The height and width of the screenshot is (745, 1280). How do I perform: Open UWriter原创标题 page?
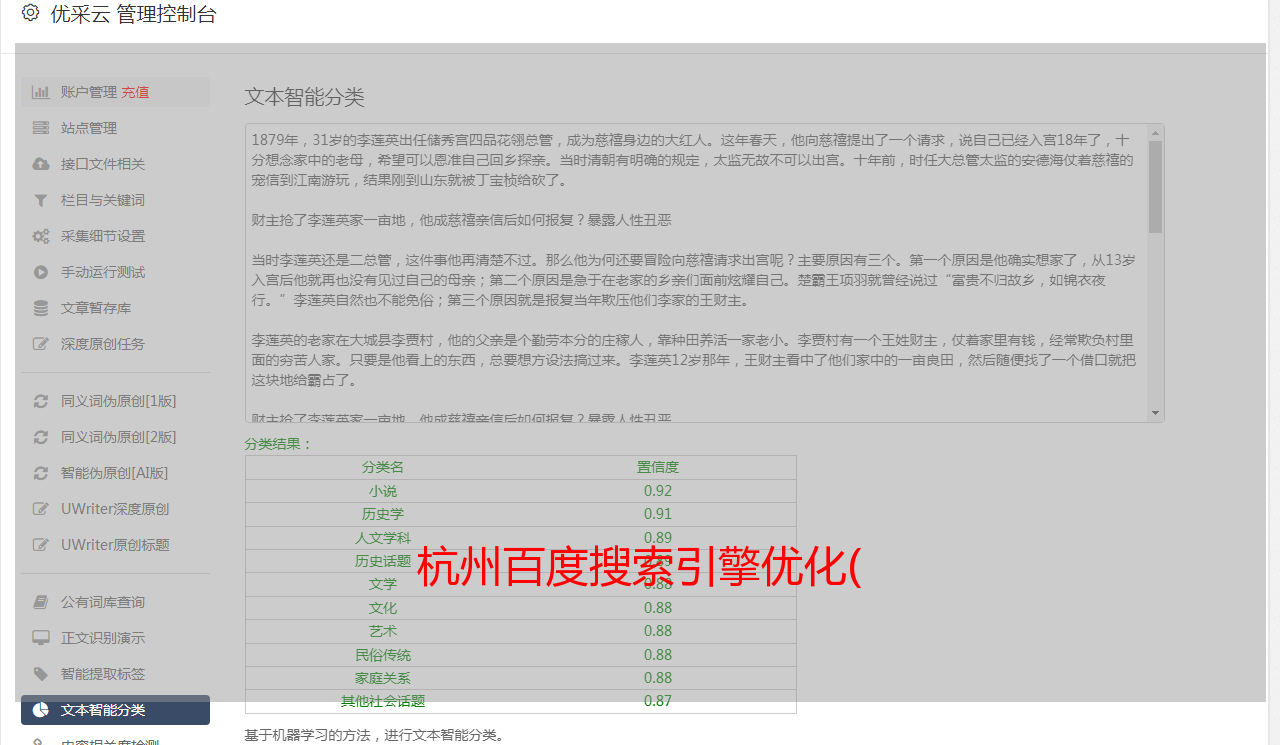coord(115,545)
